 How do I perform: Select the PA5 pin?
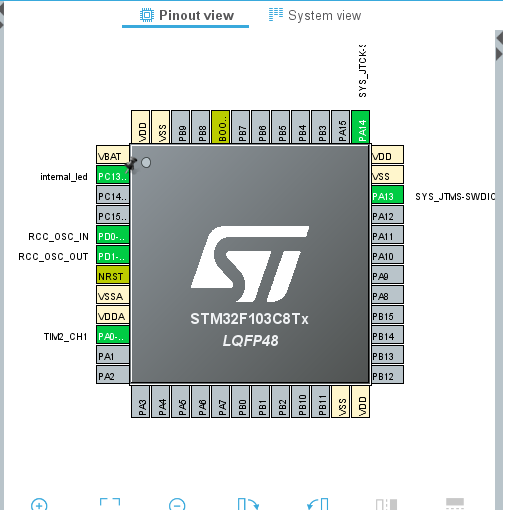[180, 402]
